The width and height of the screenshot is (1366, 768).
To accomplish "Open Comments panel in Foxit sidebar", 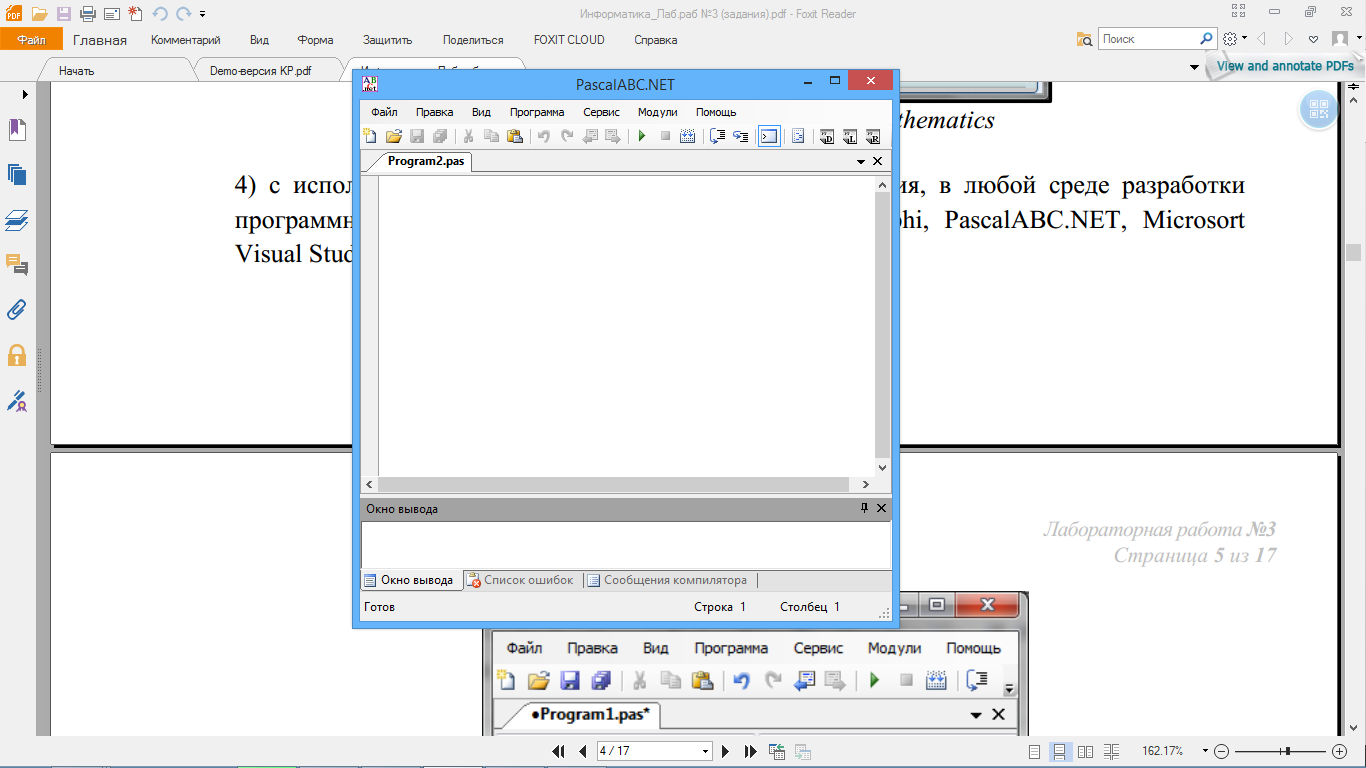I will coord(17,264).
